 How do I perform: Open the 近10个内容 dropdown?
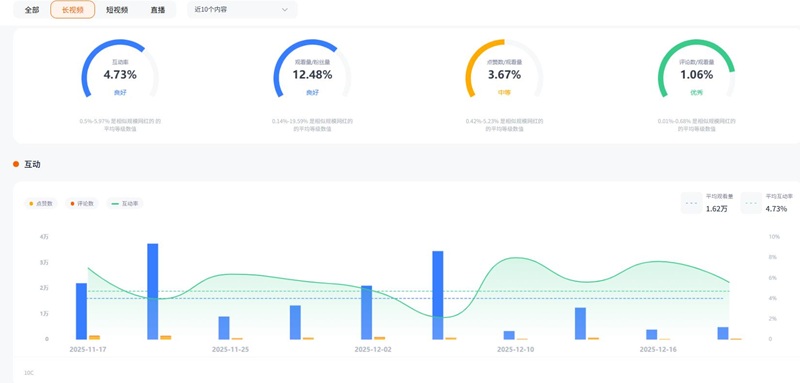(242, 10)
